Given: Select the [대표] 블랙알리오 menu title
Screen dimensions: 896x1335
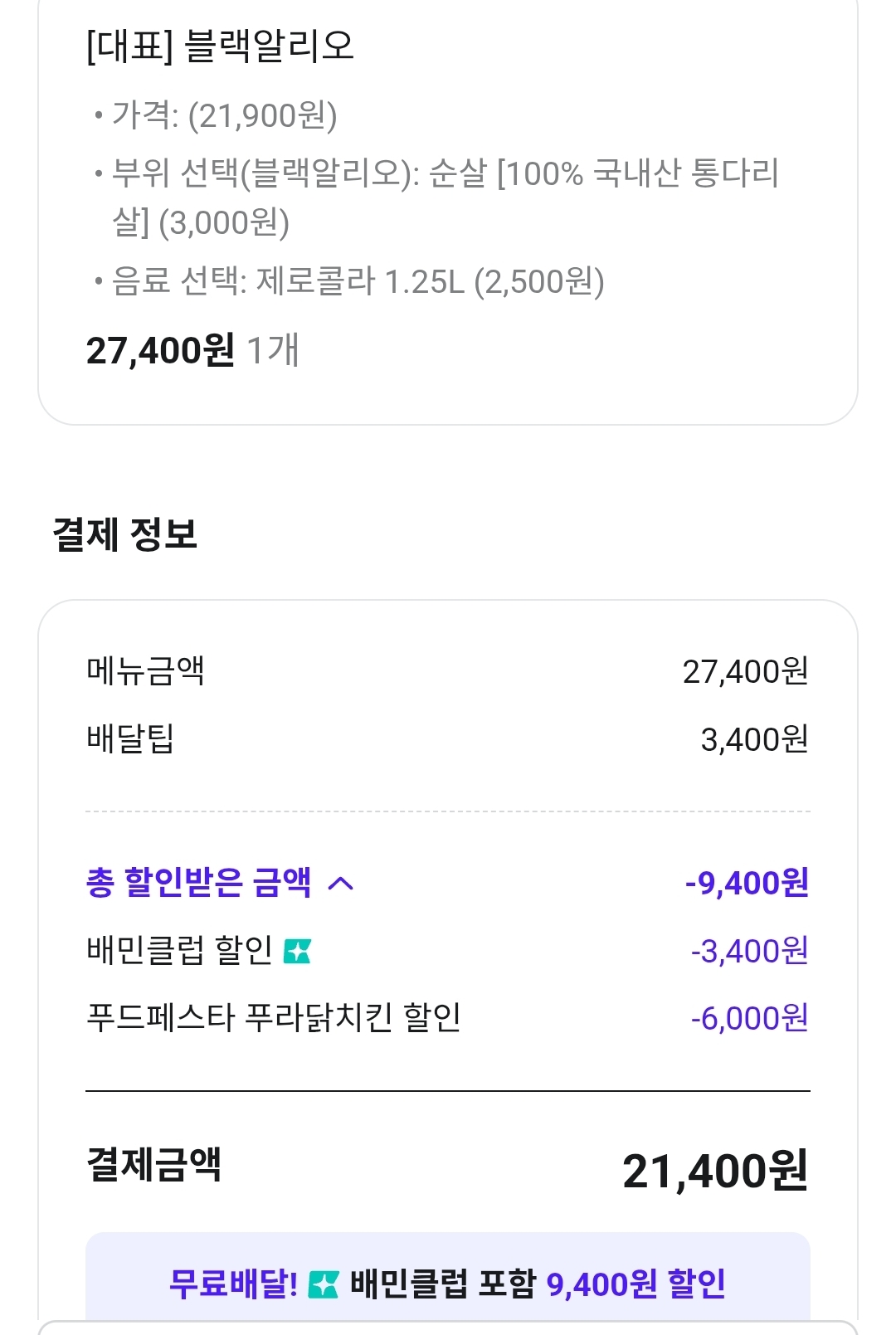Looking at the screenshot, I should (220, 46).
